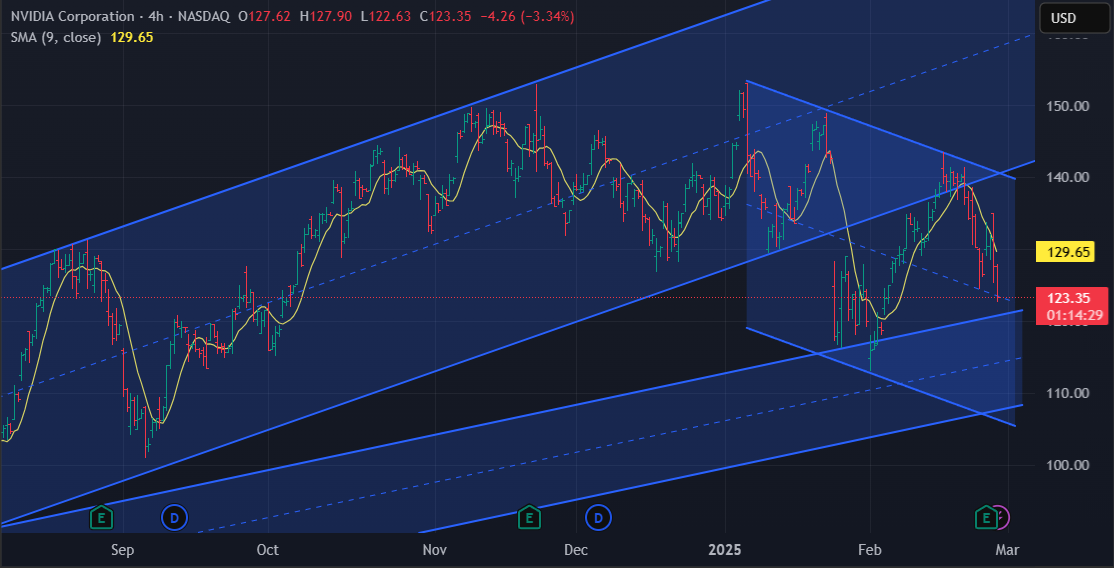The image size is (1114, 568).
Task: Open the earnings marker left of the Sep label
Action: point(102,518)
